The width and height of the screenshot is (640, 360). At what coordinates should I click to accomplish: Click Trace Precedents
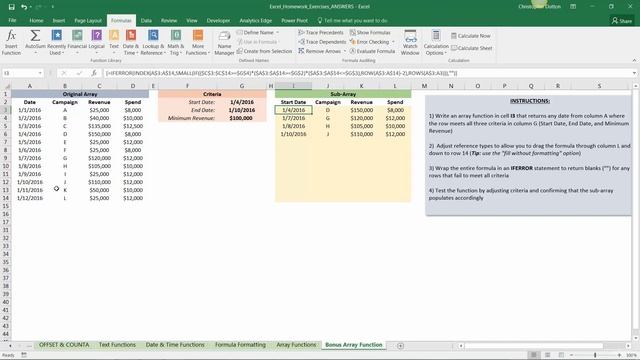coord(321,32)
